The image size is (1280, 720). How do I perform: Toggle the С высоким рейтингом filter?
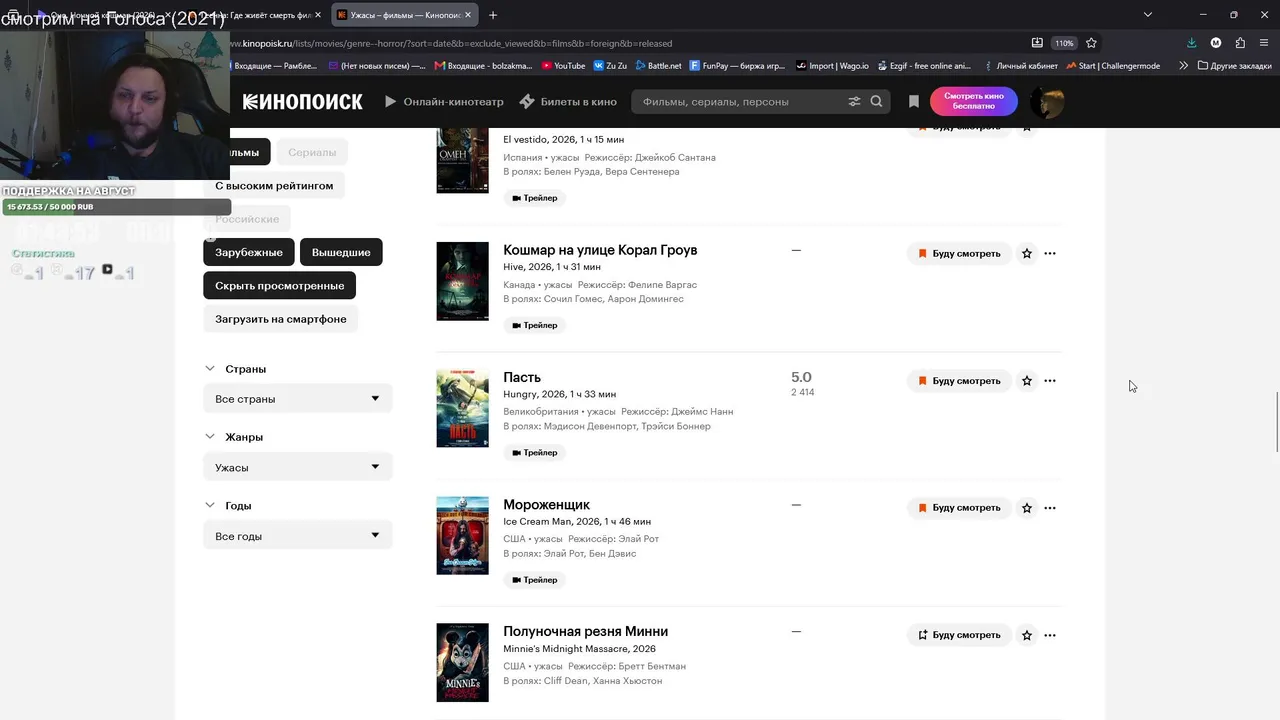[x=274, y=186]
